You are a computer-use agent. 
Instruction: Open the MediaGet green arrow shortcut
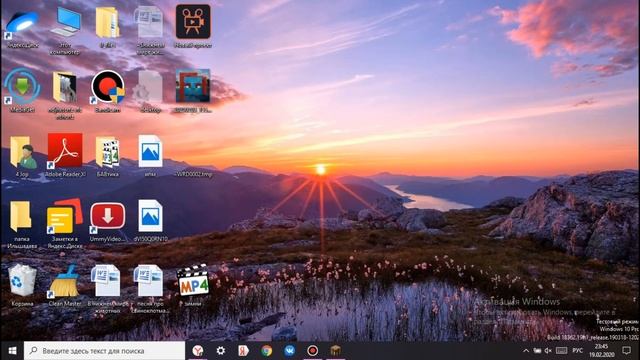click(22, 87)
